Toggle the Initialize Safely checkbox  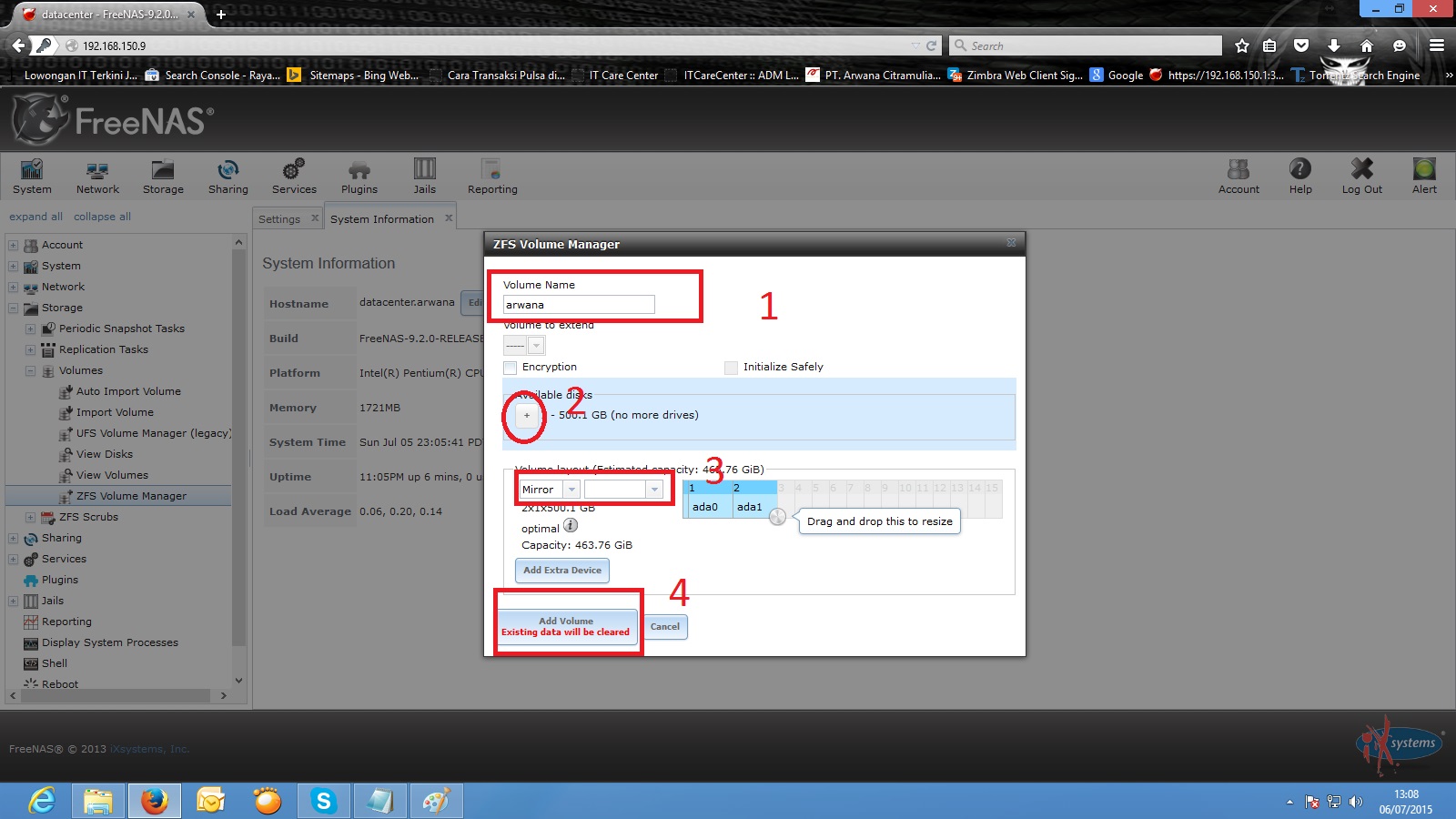point(731,368)
